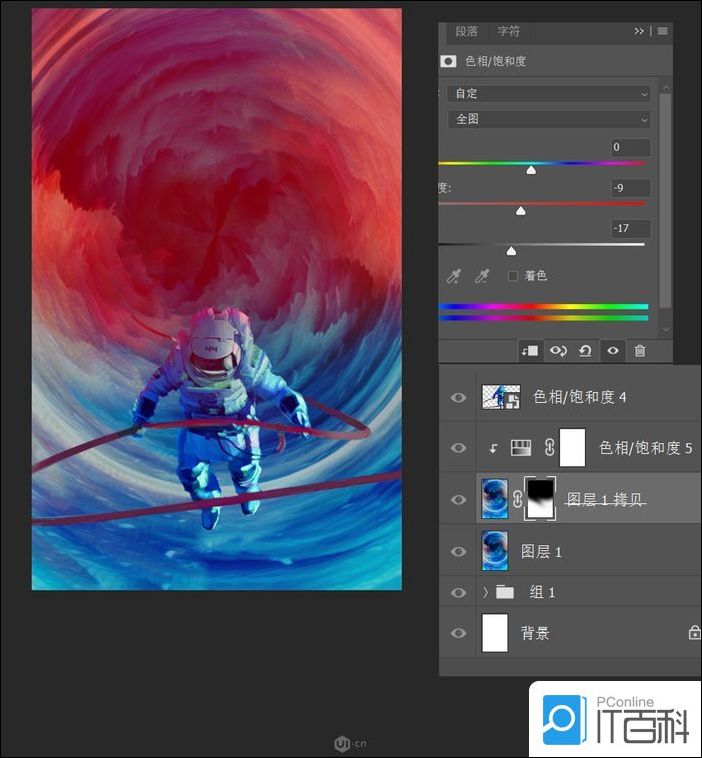Click the lightness value field showing -17
Image resolution: width=702 pixels, height=758 pixels.
(x=630, y=228)
